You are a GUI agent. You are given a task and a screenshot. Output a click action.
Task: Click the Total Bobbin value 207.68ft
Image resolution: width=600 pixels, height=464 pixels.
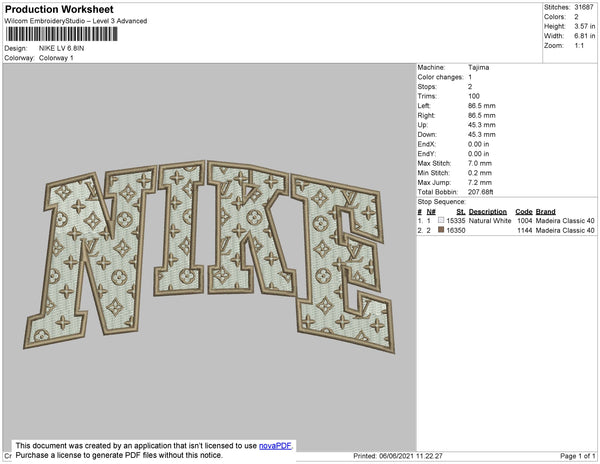481,192
